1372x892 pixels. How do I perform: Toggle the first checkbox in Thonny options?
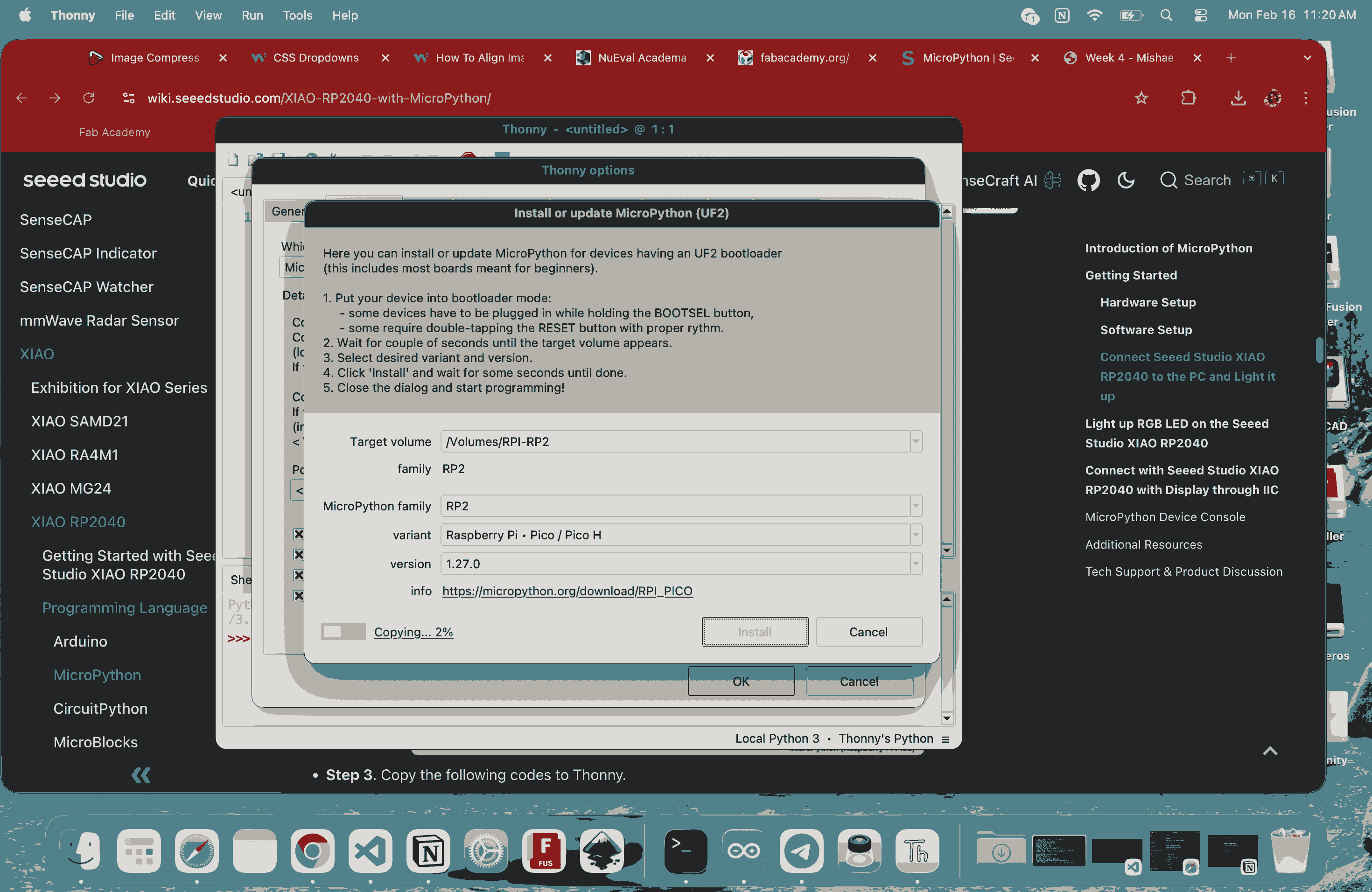(x=299, y=534)
